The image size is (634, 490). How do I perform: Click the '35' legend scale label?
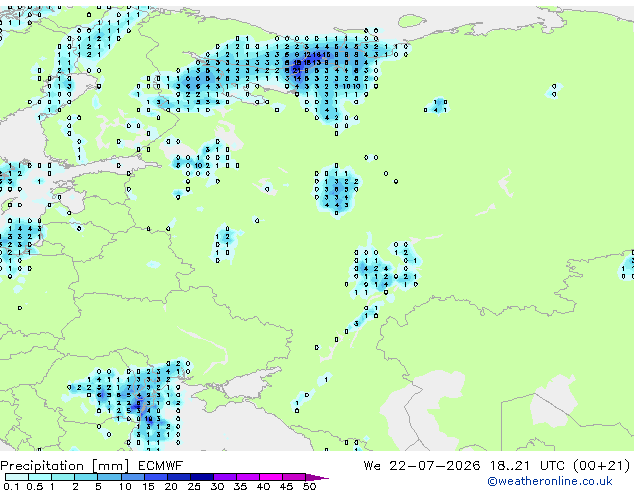(x=240, y=486)
